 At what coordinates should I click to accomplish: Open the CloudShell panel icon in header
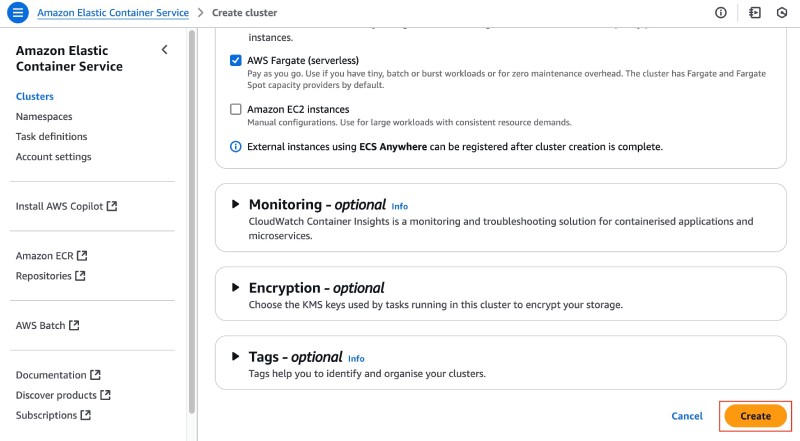(755, 13)
